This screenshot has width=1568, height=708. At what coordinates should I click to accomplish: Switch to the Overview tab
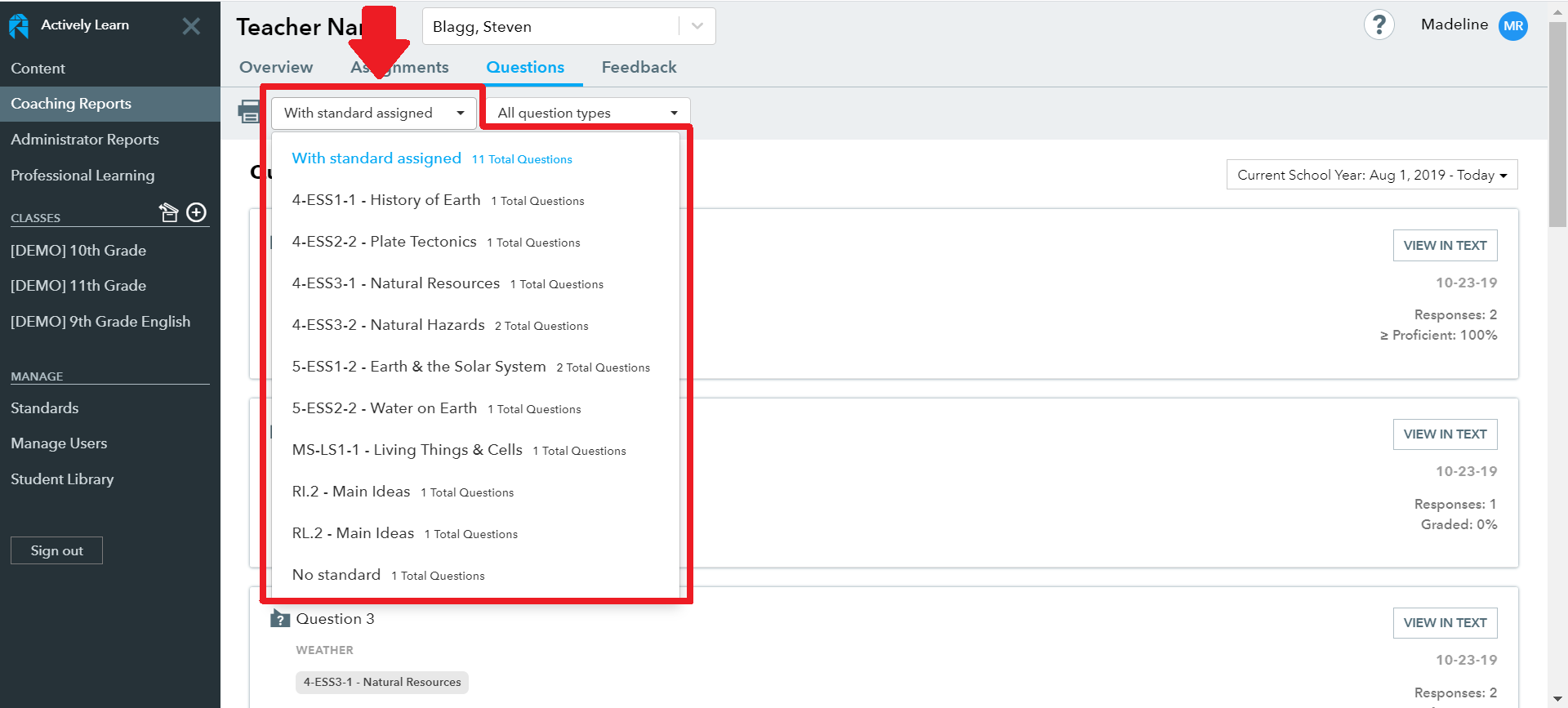click(x=276, y=67)
